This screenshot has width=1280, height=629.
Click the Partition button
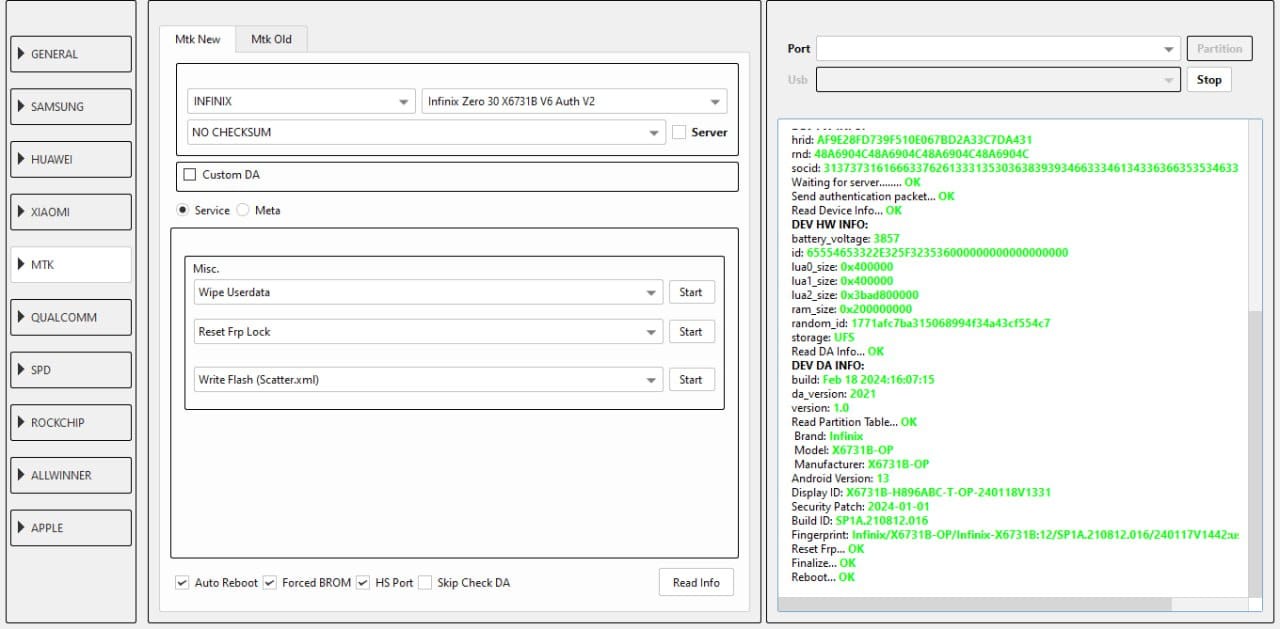point(1219,48)
